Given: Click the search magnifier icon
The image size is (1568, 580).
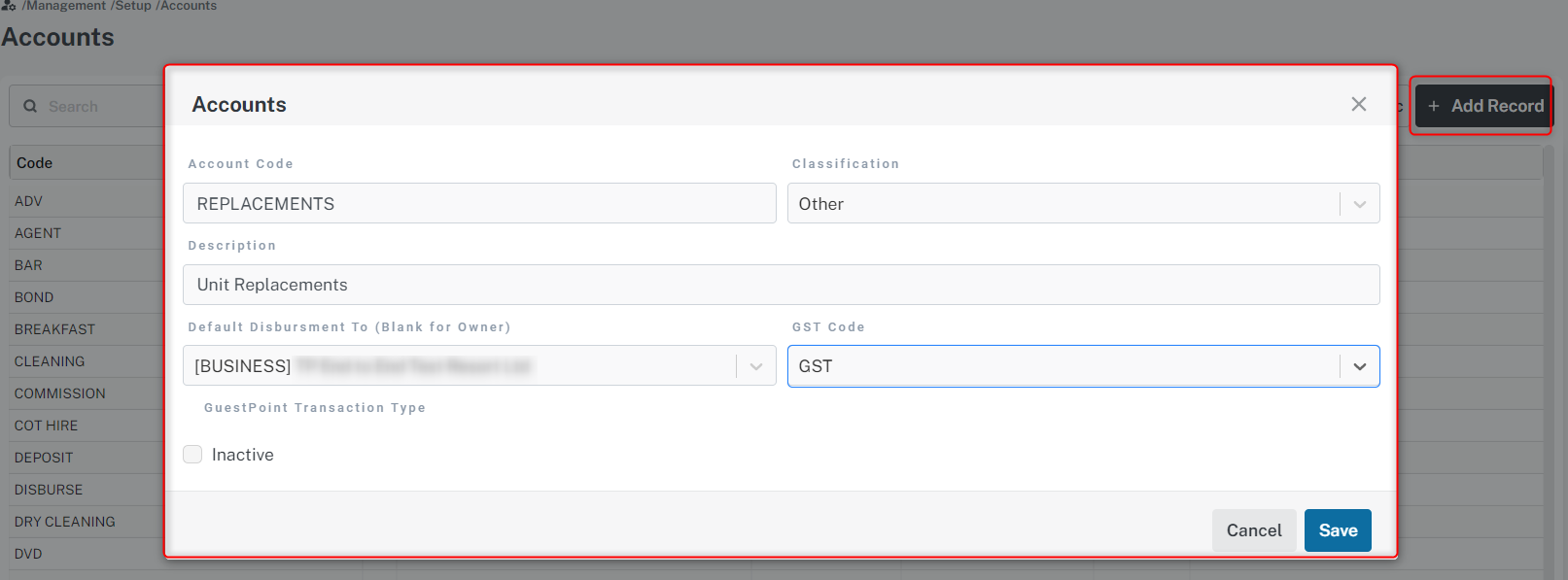Looking at the screenshot, I should tap(30, 106).
